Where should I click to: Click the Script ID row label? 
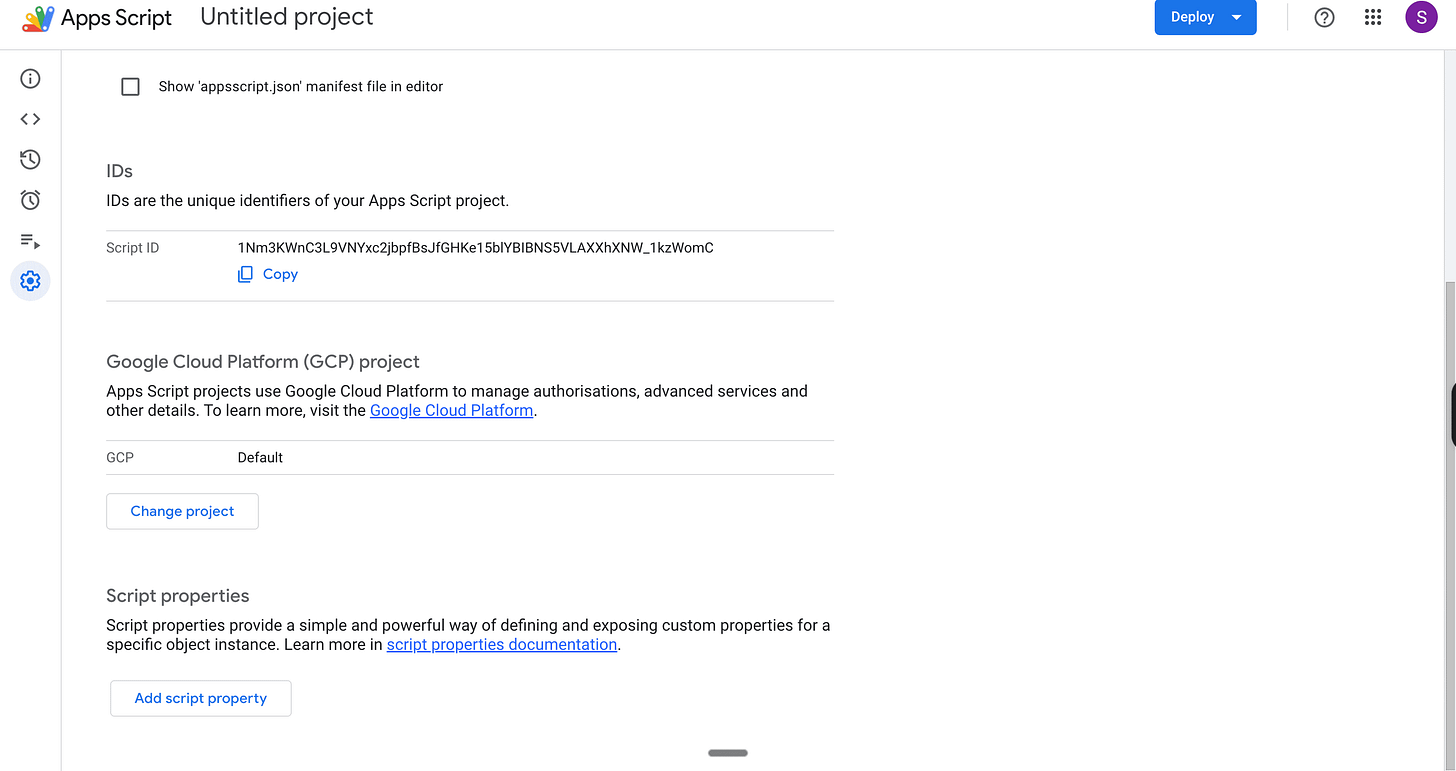tap(132, 248)
